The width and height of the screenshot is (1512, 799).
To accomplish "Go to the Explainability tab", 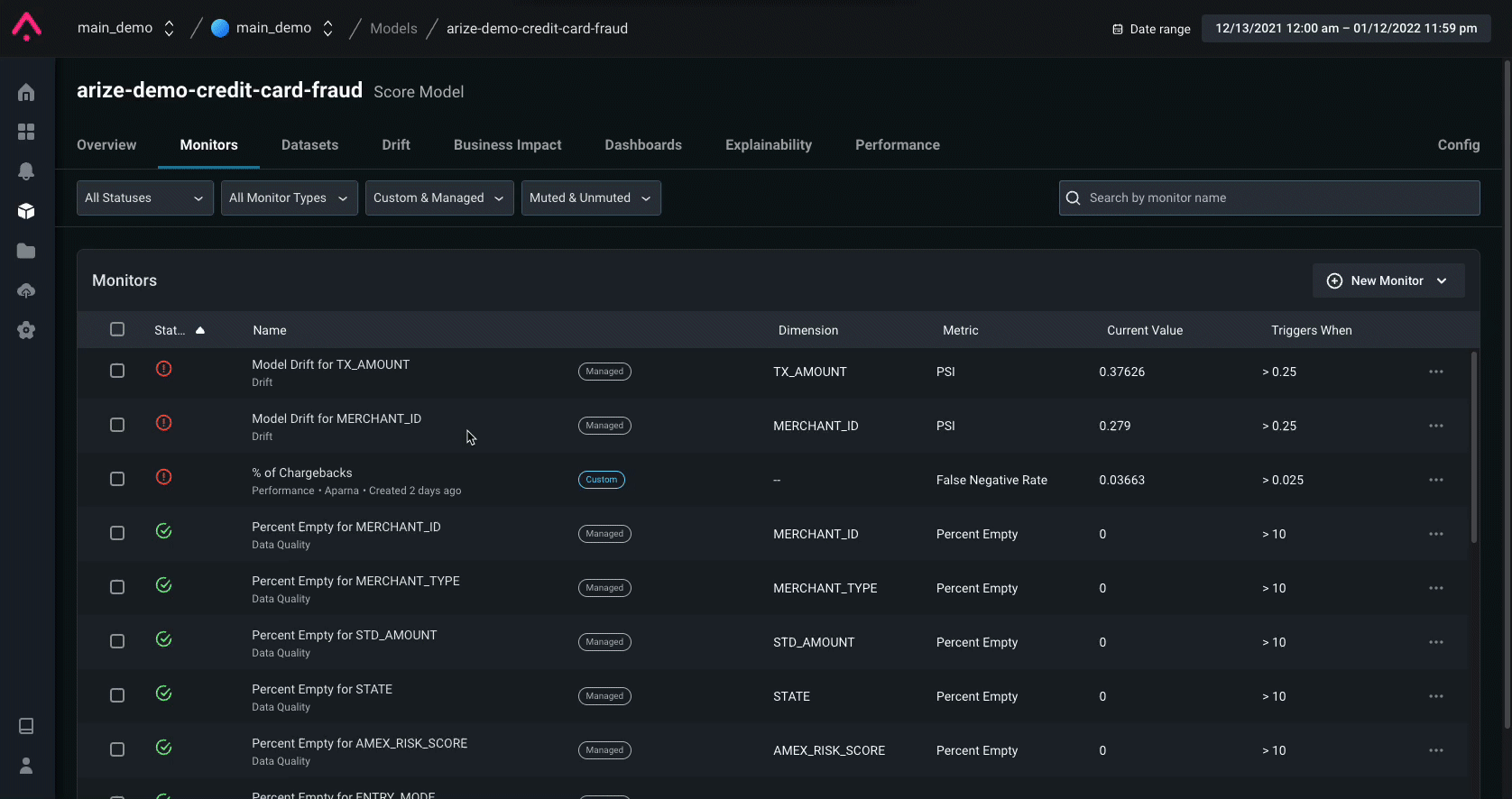I will click(768, 145).
